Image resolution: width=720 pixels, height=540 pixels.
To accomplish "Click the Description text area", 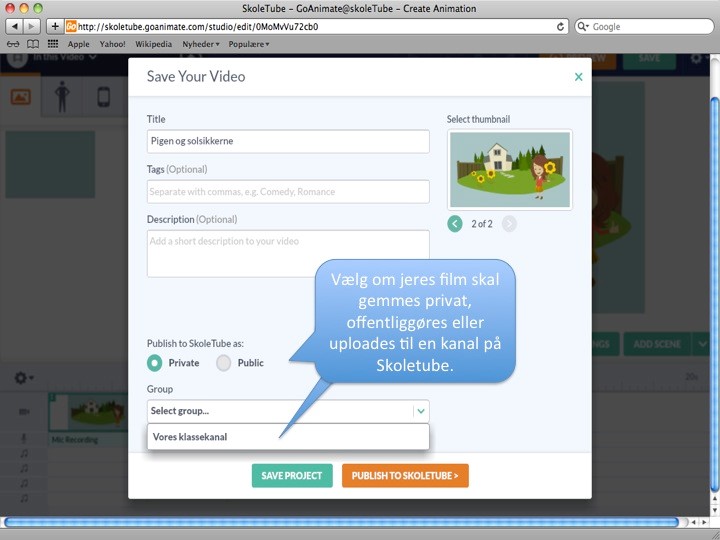I will 288,253.
